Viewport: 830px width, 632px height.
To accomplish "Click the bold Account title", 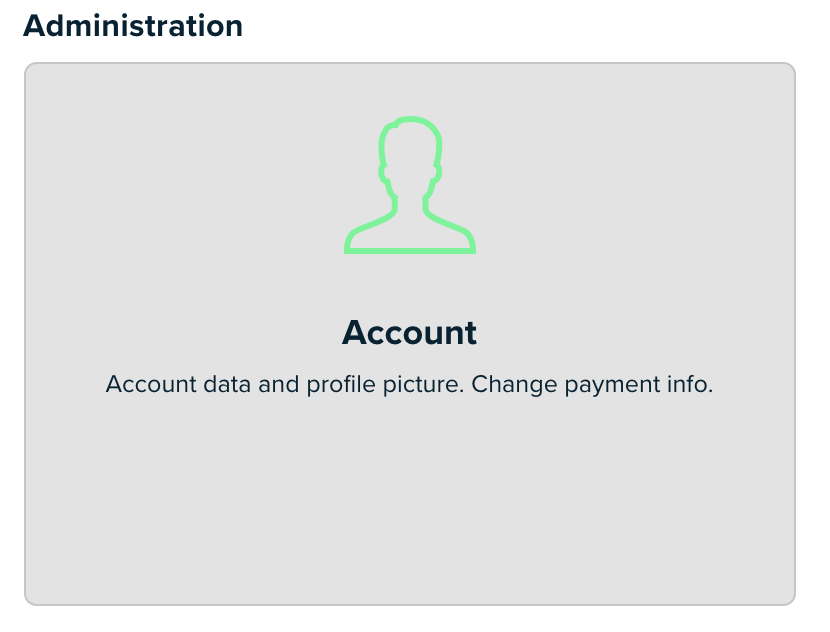I will pos(409,332).
